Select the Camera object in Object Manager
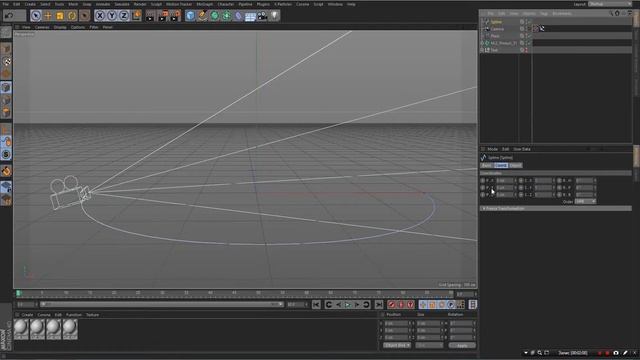Viewport: 640px width, 360px height. point(497,29)
